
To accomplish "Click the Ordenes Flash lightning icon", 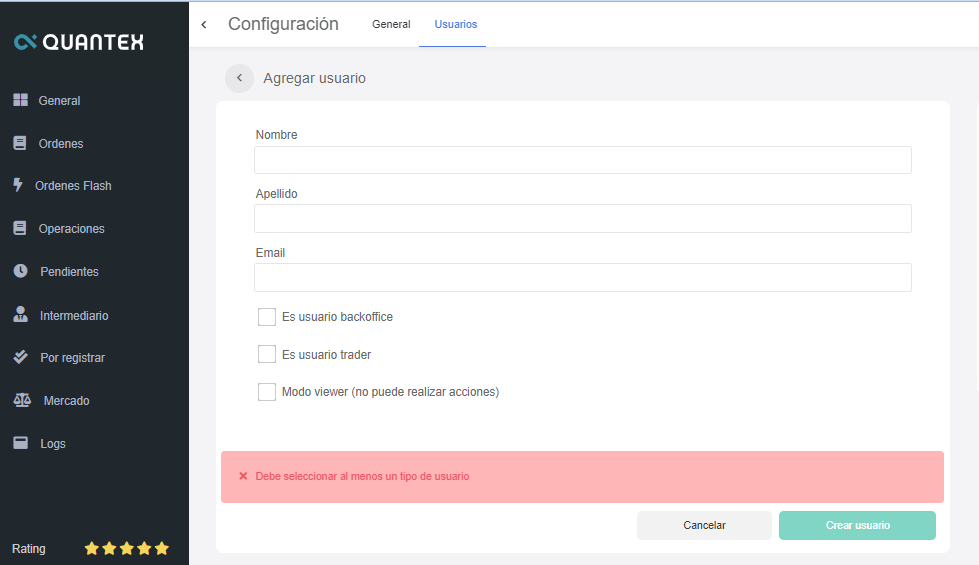I will [x=18, y=185].
